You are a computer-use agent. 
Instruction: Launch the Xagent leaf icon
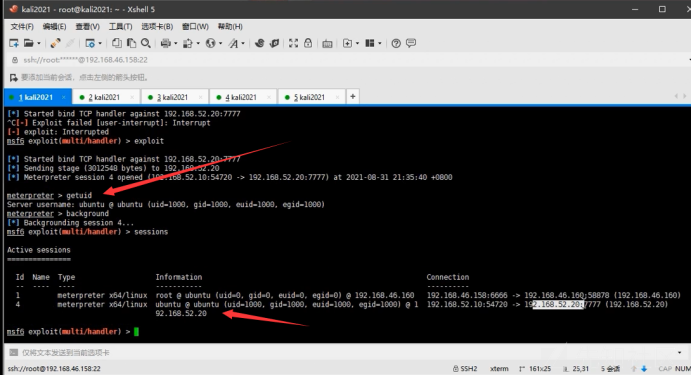(x=274, y=43)
